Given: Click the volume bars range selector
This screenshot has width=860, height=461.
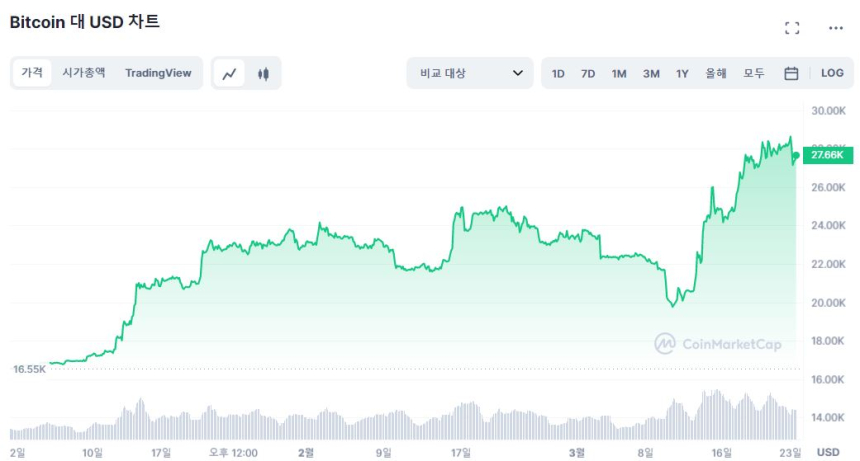Looking at the screenshot, I should coord(400,420).
